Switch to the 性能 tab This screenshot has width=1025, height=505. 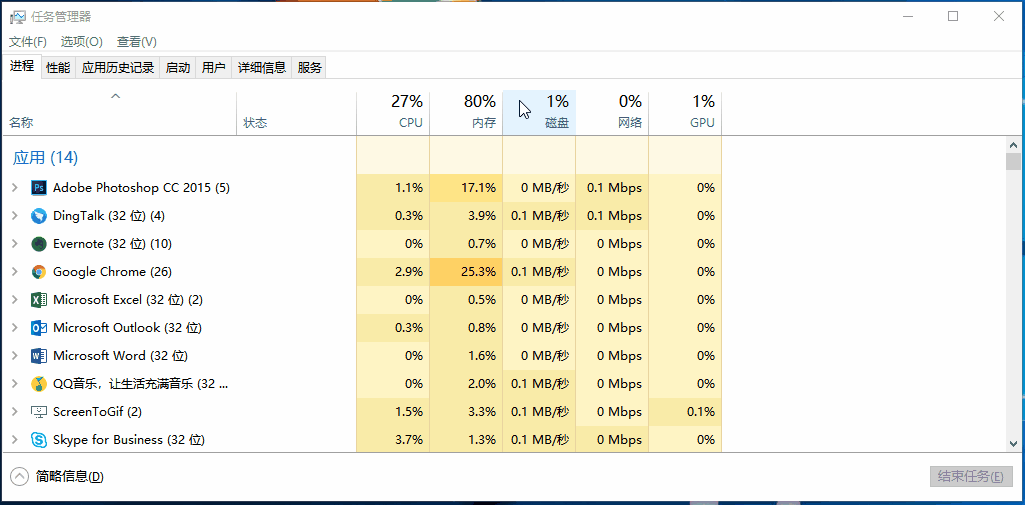coord(58,68)
